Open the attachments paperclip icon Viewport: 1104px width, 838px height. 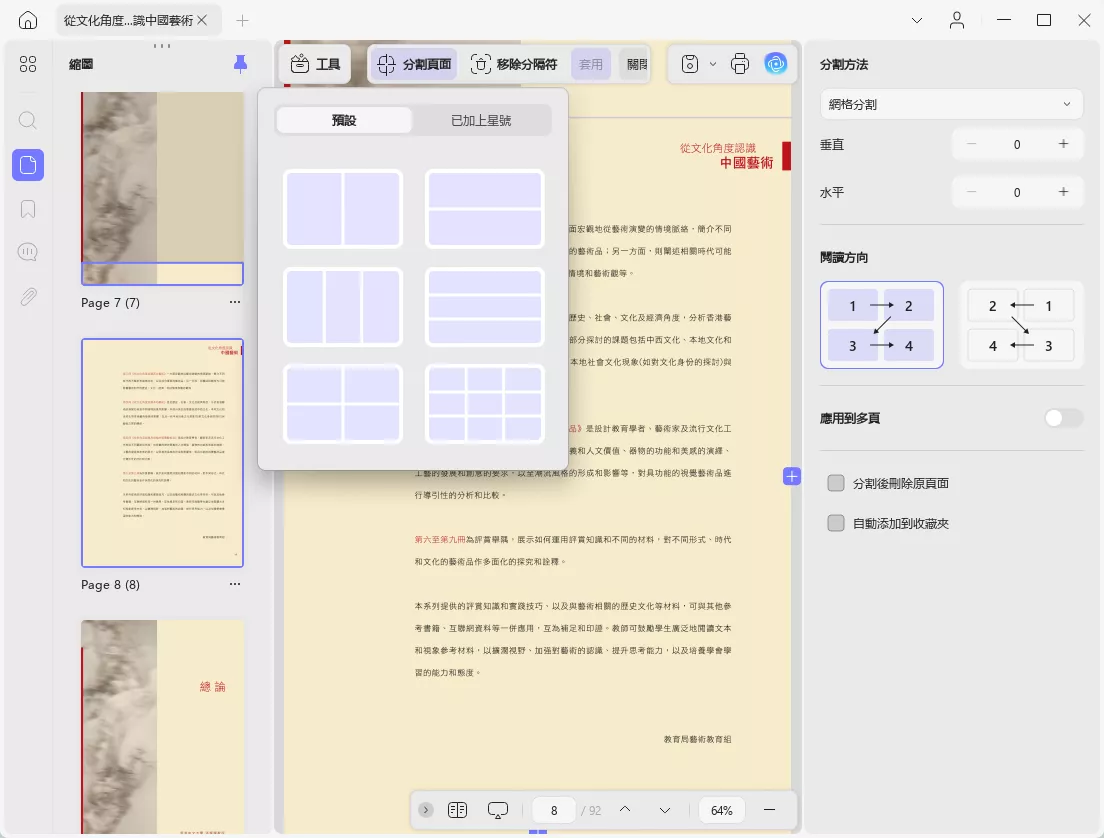pos(28,296)
